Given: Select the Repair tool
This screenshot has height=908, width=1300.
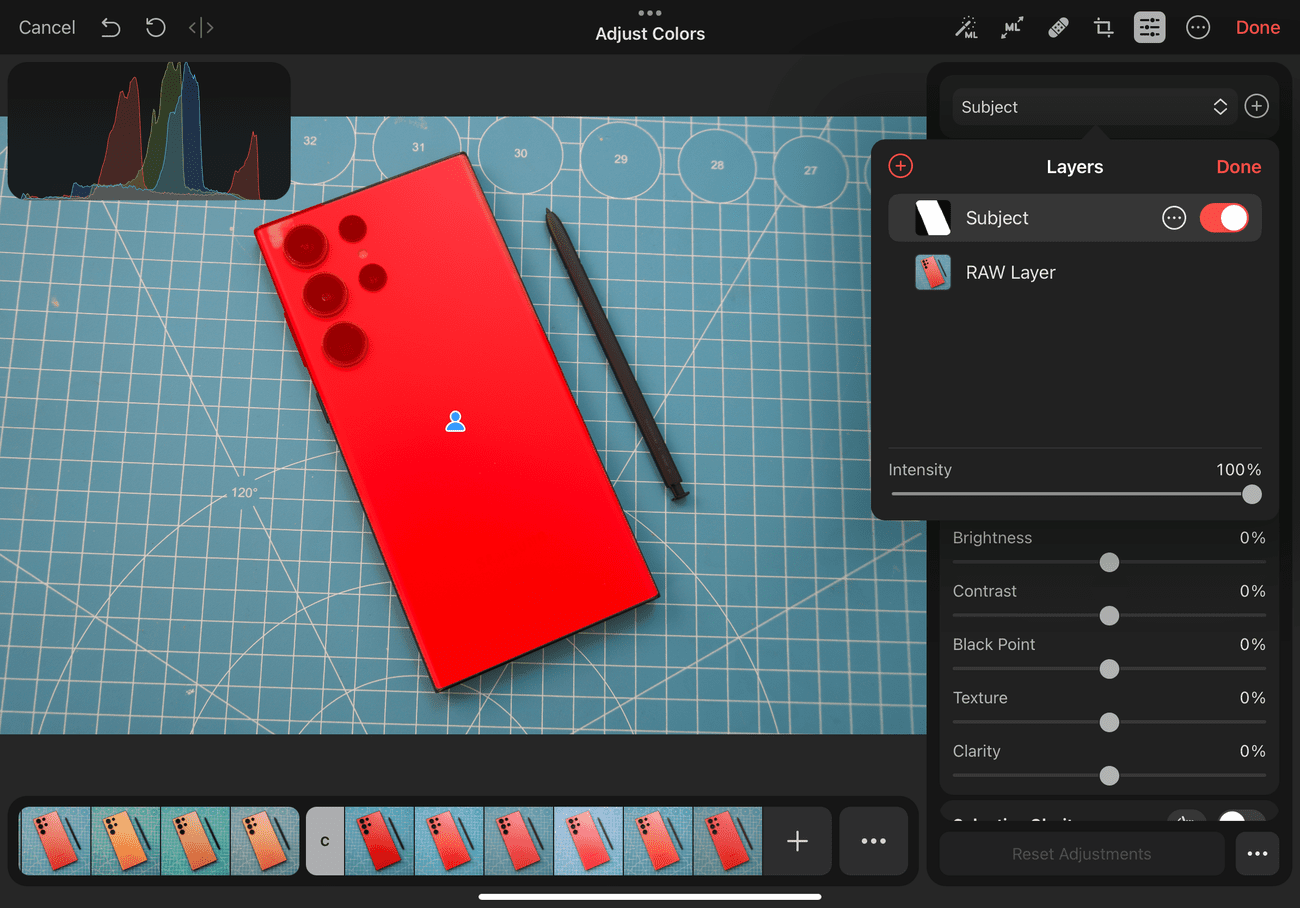Looking at the screenshot, I should click(x=1057, y=27).
